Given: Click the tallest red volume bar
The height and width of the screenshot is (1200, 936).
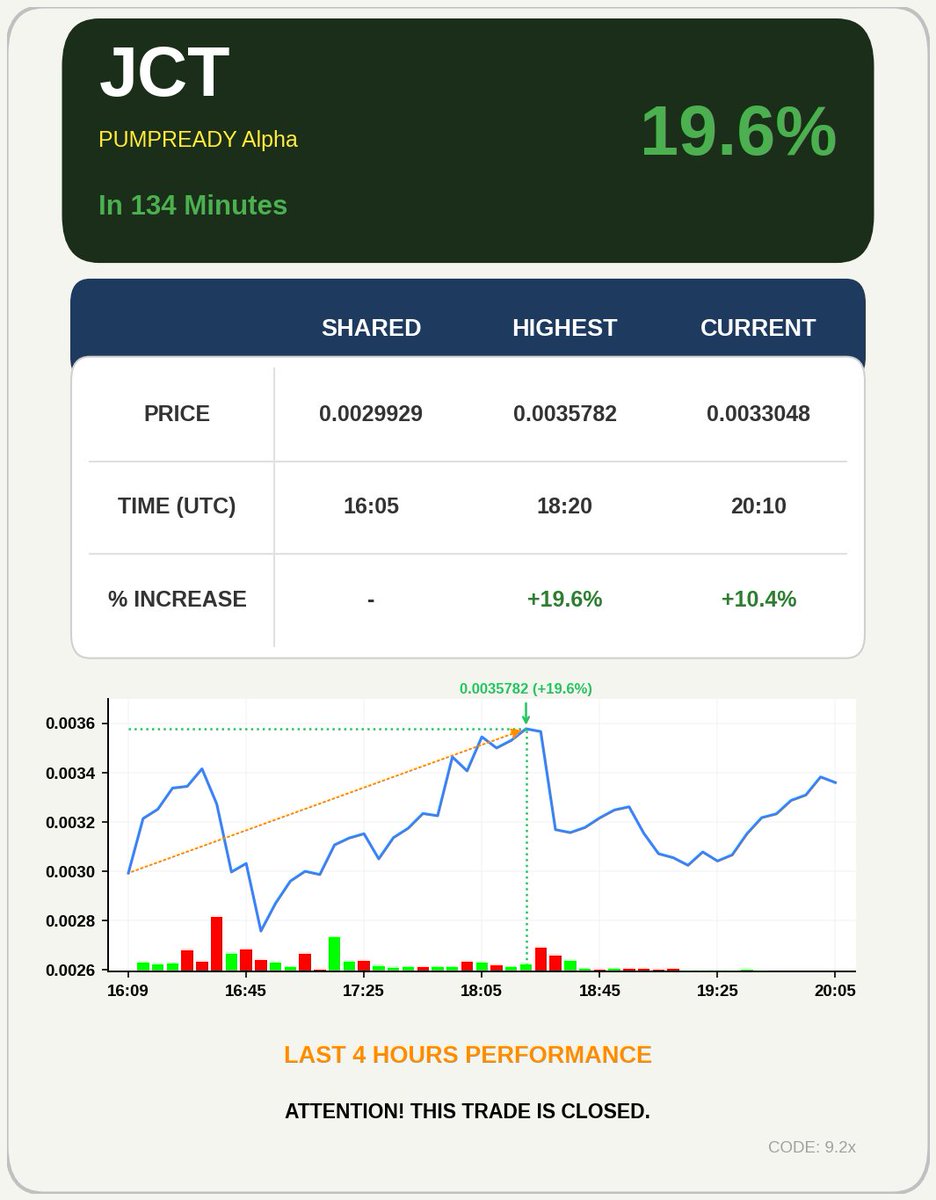Looking at the screenshot, I should [216, 943].
